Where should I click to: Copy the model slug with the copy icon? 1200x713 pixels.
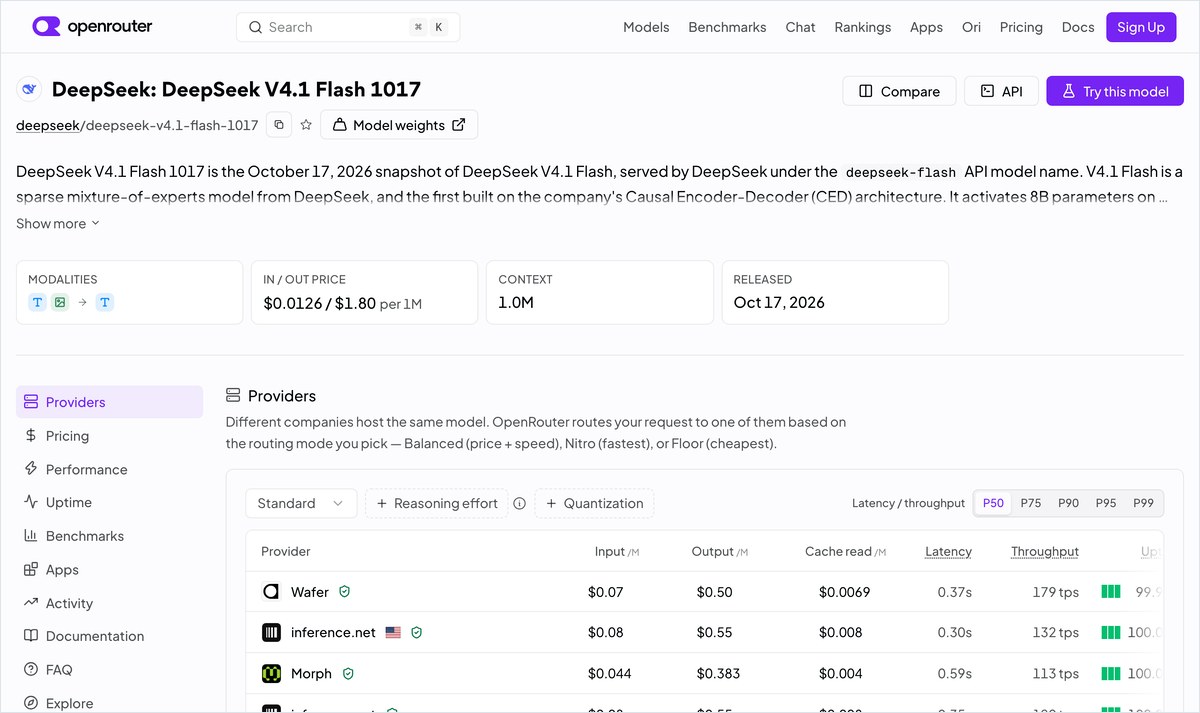279,125
